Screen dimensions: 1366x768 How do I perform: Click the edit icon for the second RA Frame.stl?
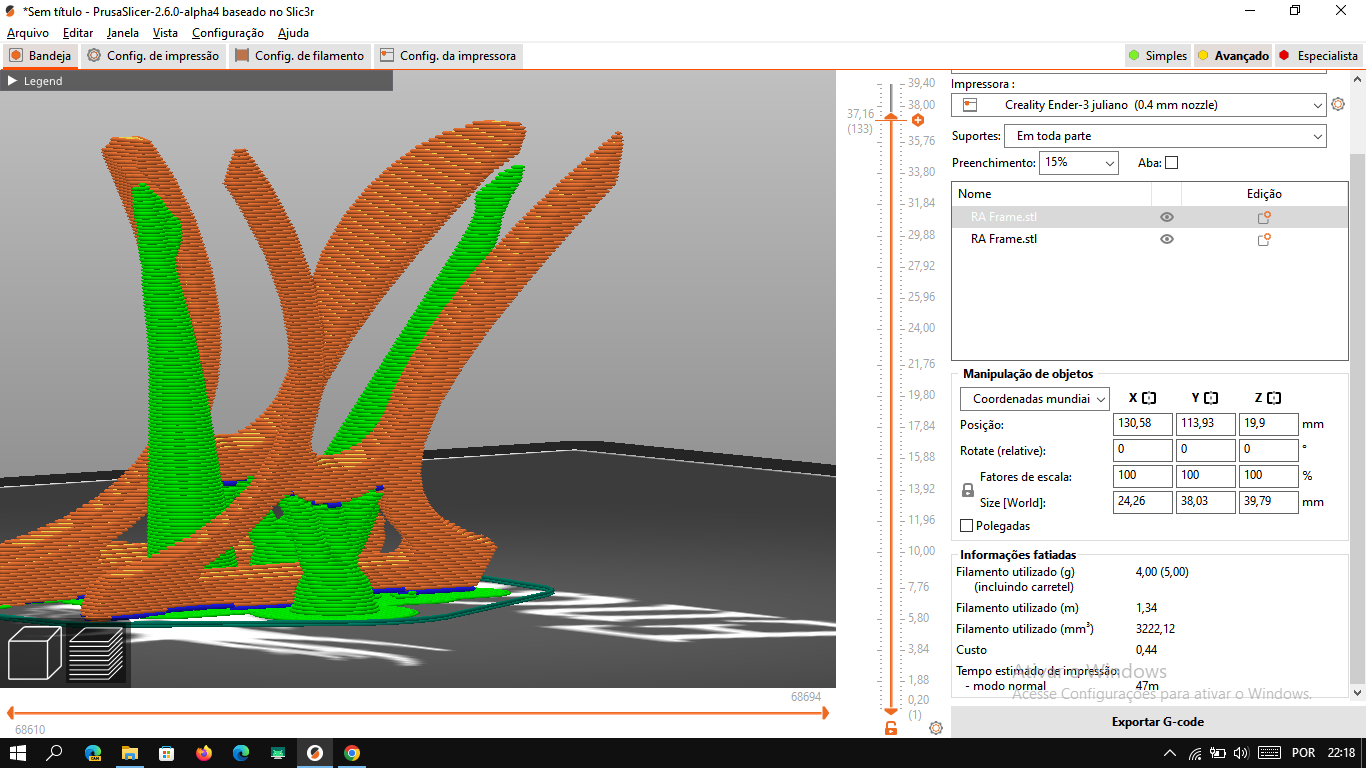[1264, 239]
